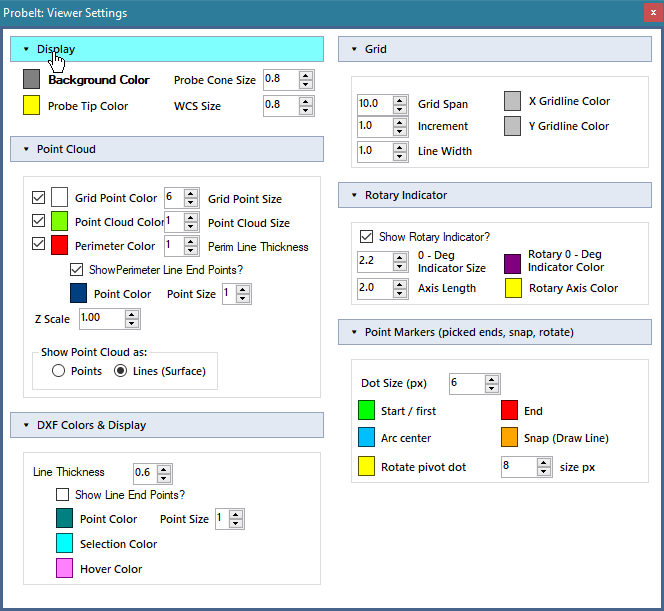Increase Z Scale using up arrow
Screen dimensions: 664x611
click(x=132, y=315)
